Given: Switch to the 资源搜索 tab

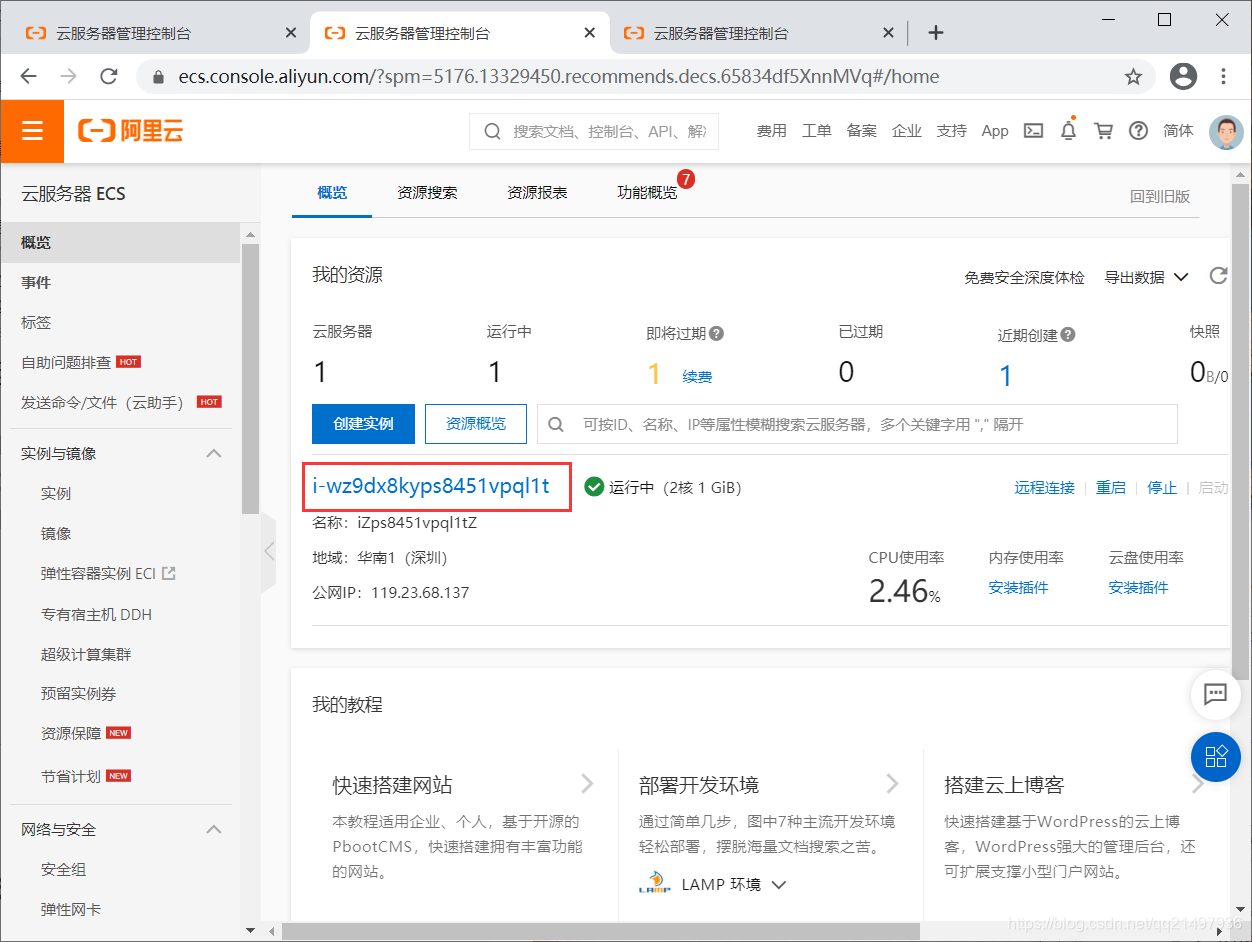Looking at the screenshot, I should [x=427, y=192].
